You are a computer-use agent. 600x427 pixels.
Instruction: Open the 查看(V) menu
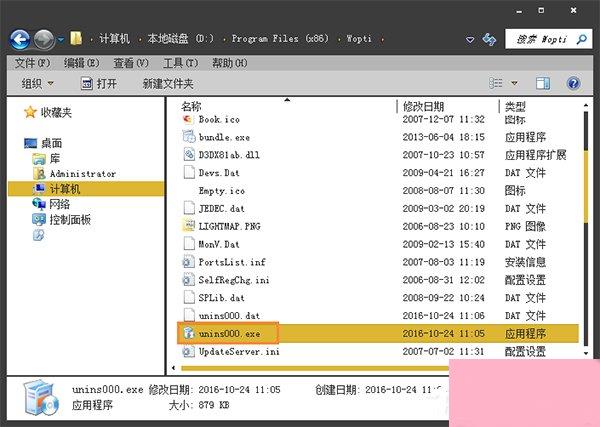pos(131,63)
